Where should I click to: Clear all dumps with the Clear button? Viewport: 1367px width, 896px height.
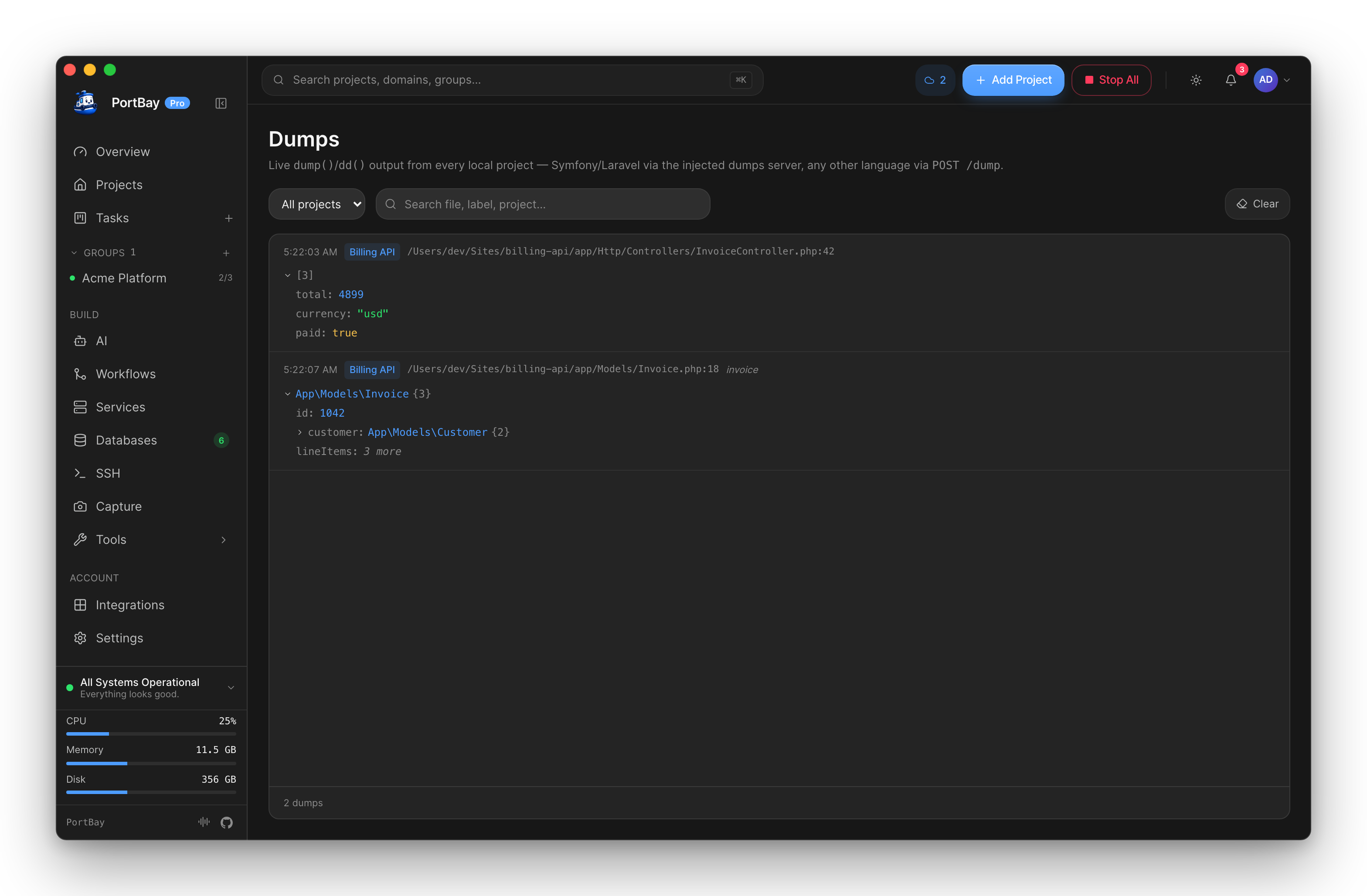click(1257, 204)
